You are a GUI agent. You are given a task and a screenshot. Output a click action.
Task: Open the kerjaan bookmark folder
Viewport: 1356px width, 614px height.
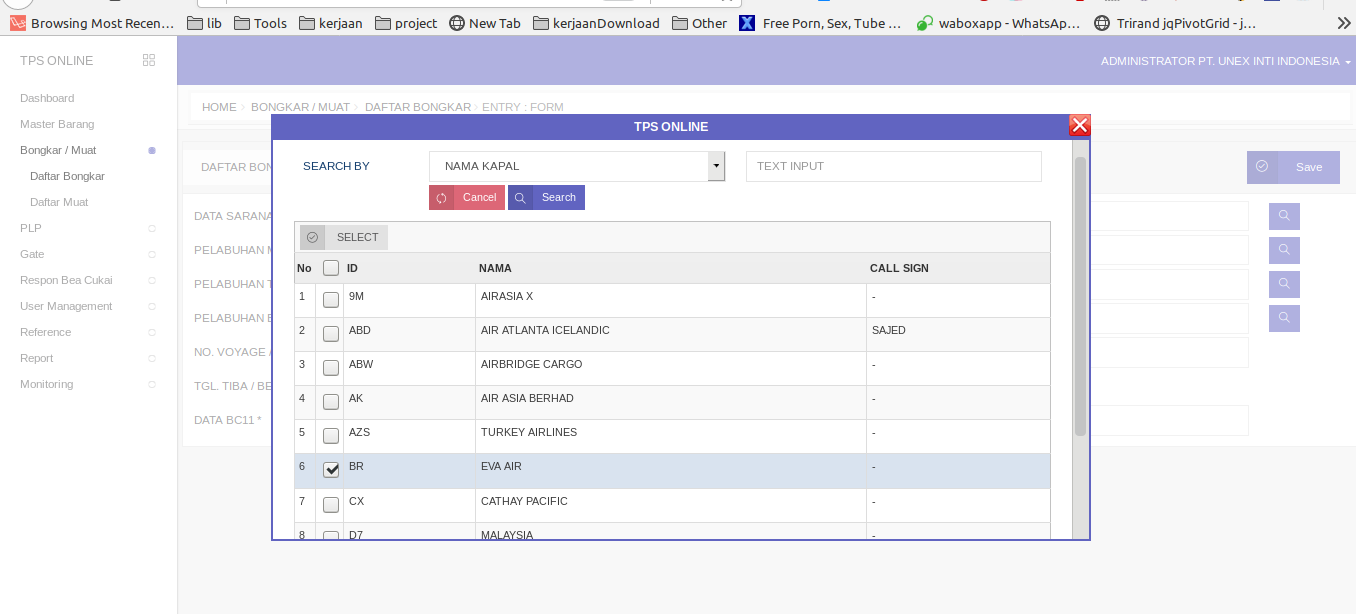coord(331,23)
